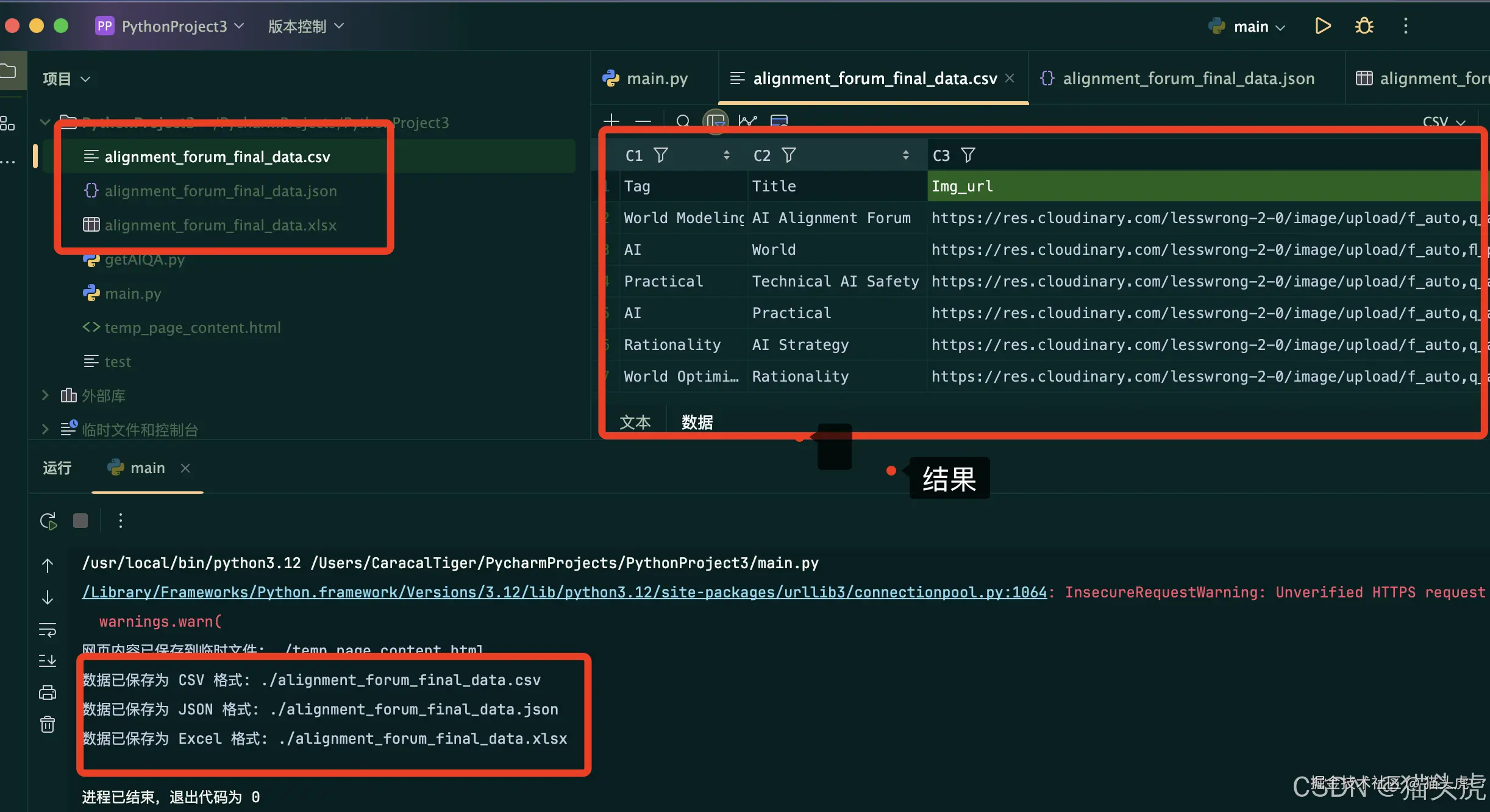1490x812 pixels.
Task: Clear console with the trash icon
Action: [48, 724]
